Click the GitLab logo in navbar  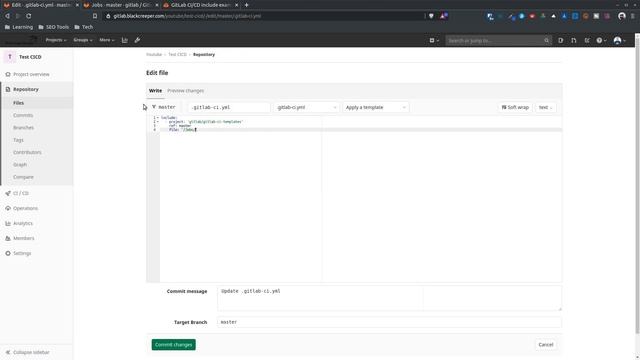click(20, 40)
